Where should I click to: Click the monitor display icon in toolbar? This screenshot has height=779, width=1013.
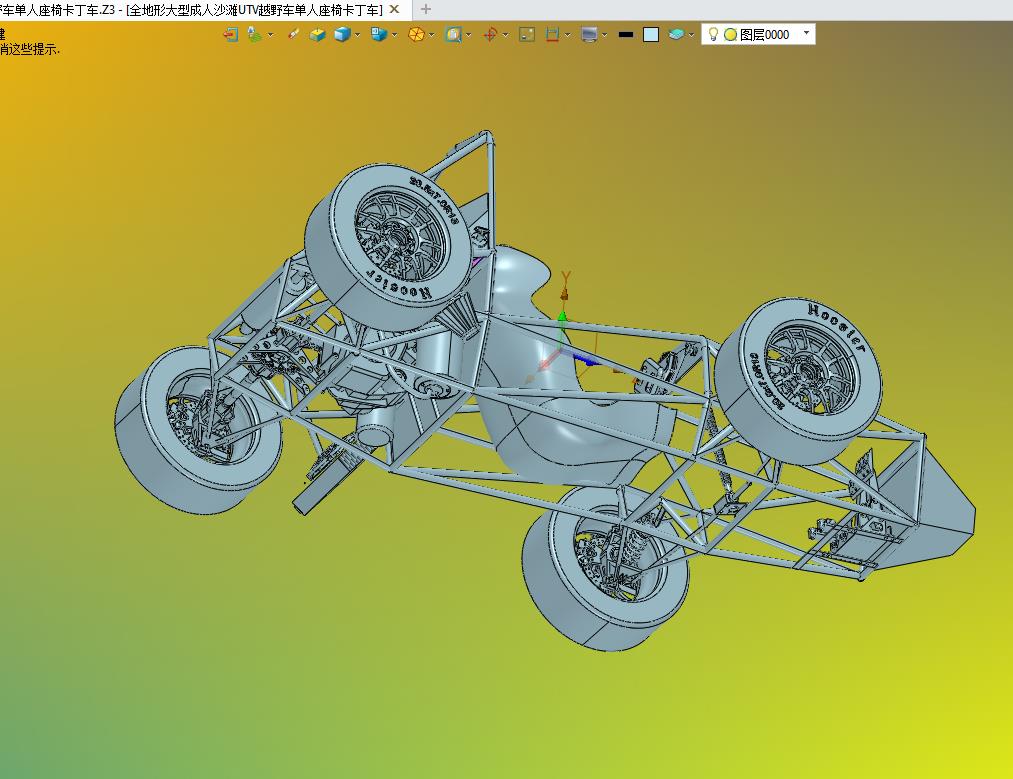pos(589,34)
